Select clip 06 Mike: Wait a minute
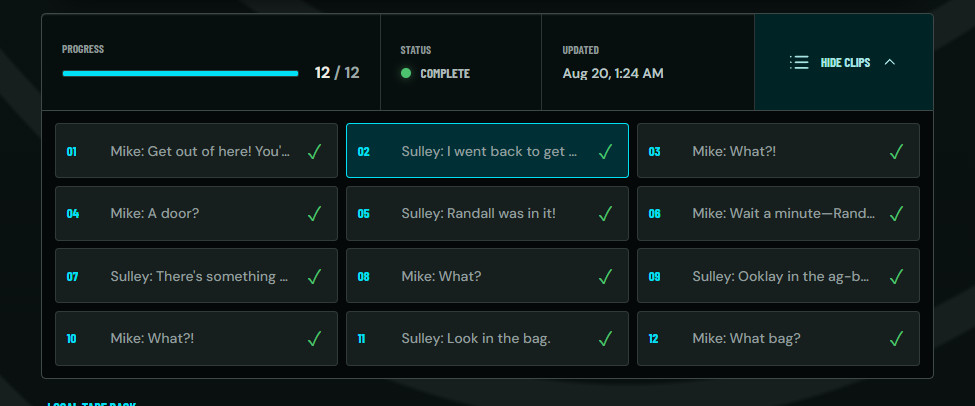The image size is (975, 406). click(779, 213)
